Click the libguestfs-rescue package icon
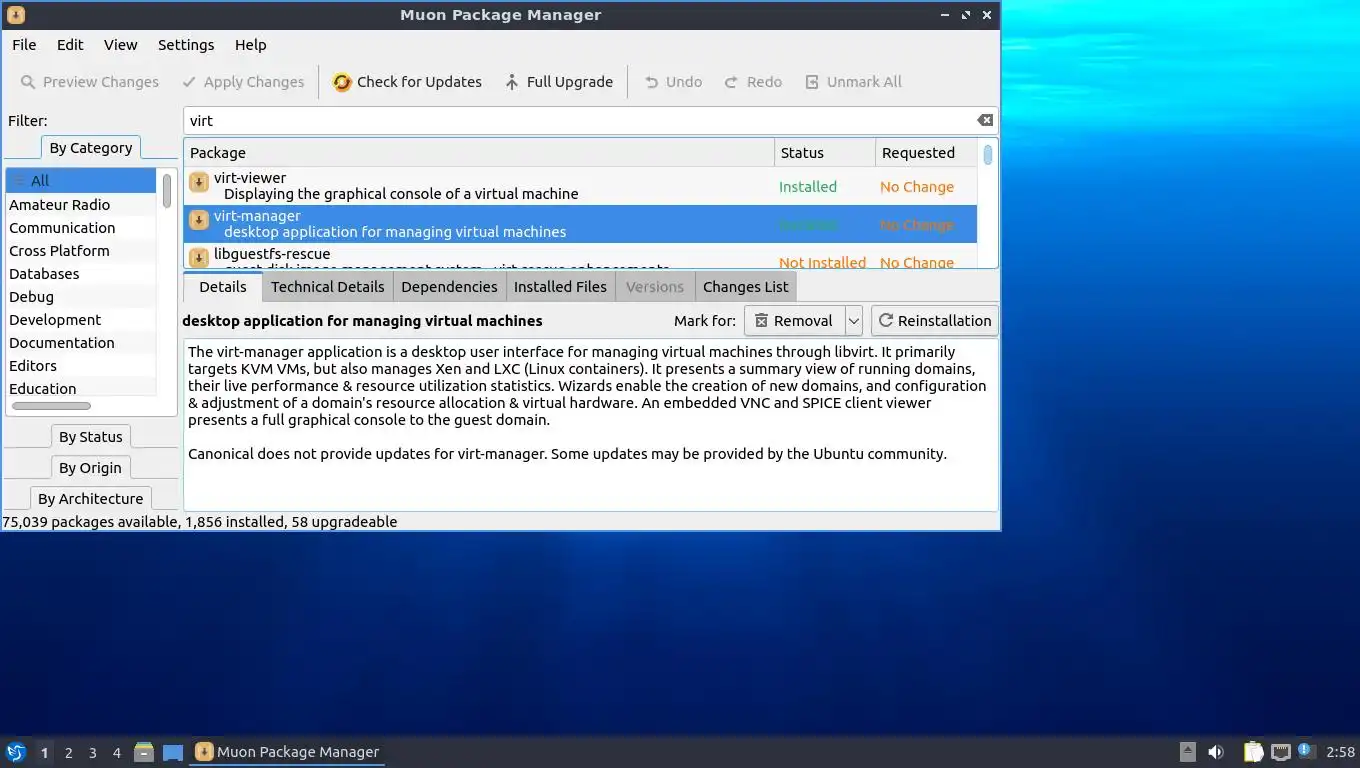Image resolution: width=1360 pixels, height=768 pixels. point(199,257)
